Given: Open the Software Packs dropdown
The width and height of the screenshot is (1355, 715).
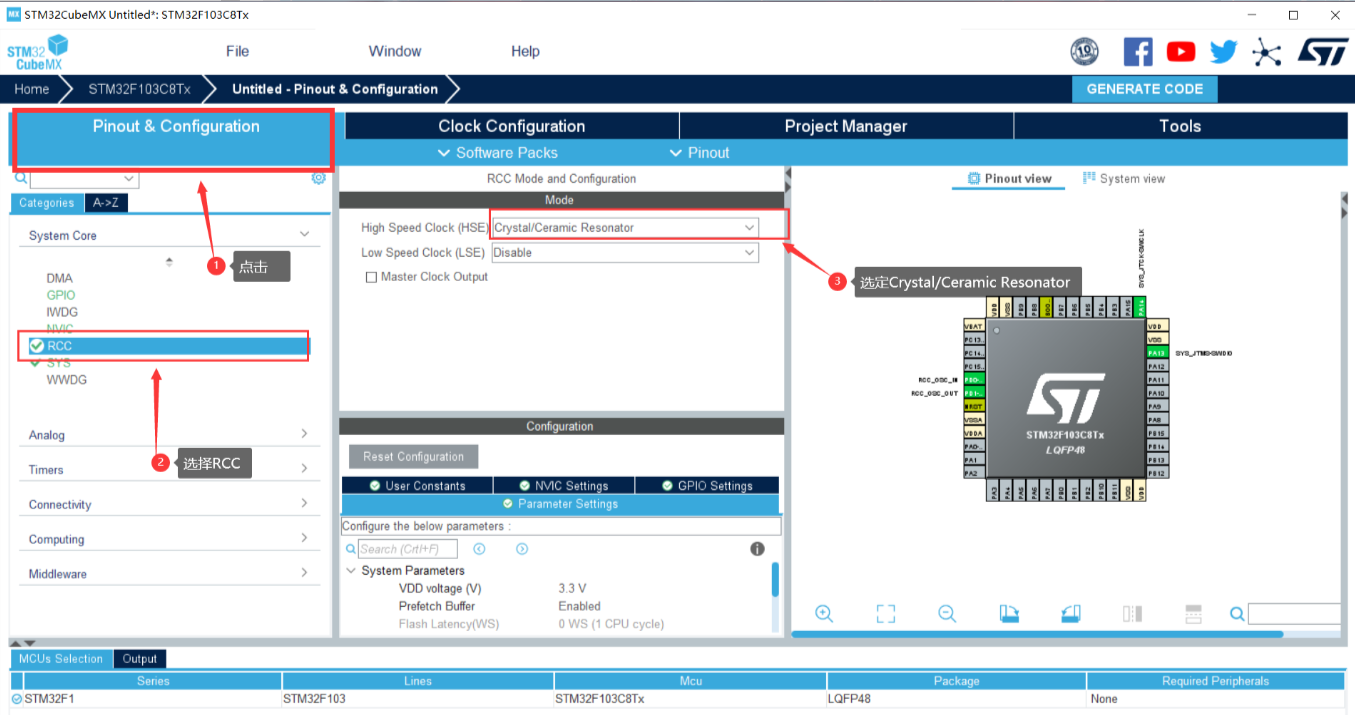Looking at the screenshot, I should point(498,153).
